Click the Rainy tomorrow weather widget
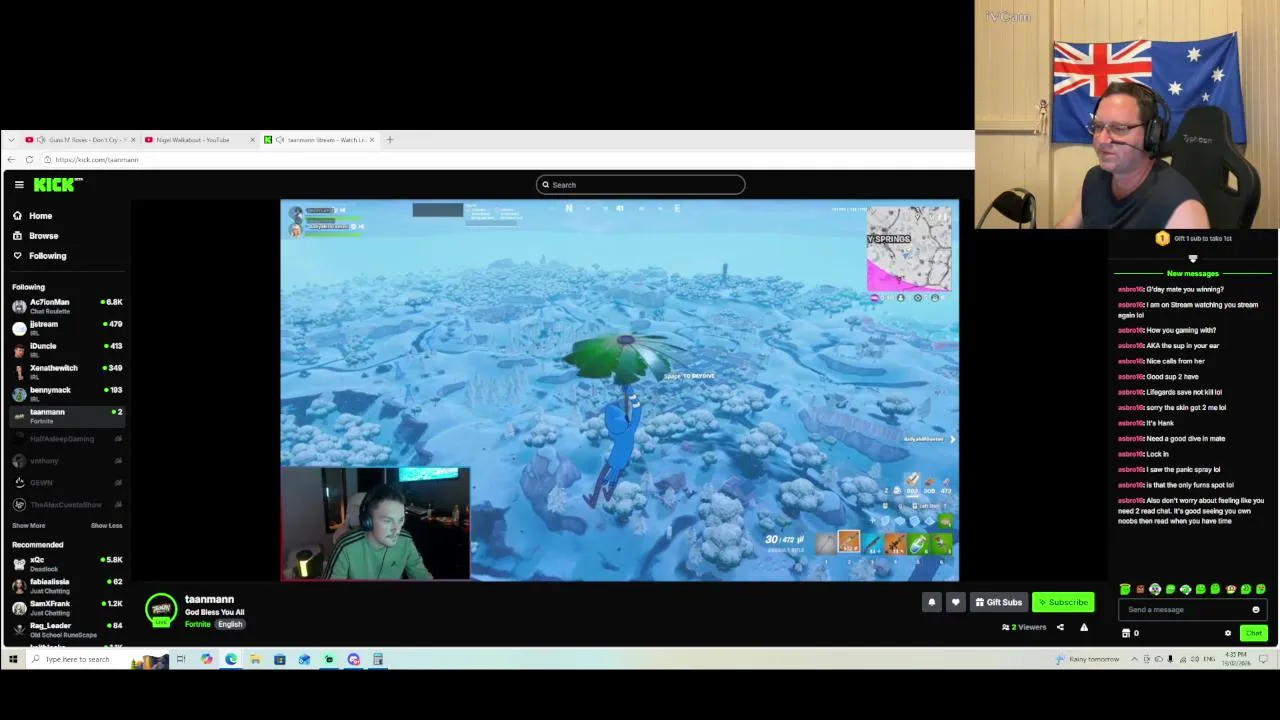Screen dimensions: 1280x720 coord(1088,660)
